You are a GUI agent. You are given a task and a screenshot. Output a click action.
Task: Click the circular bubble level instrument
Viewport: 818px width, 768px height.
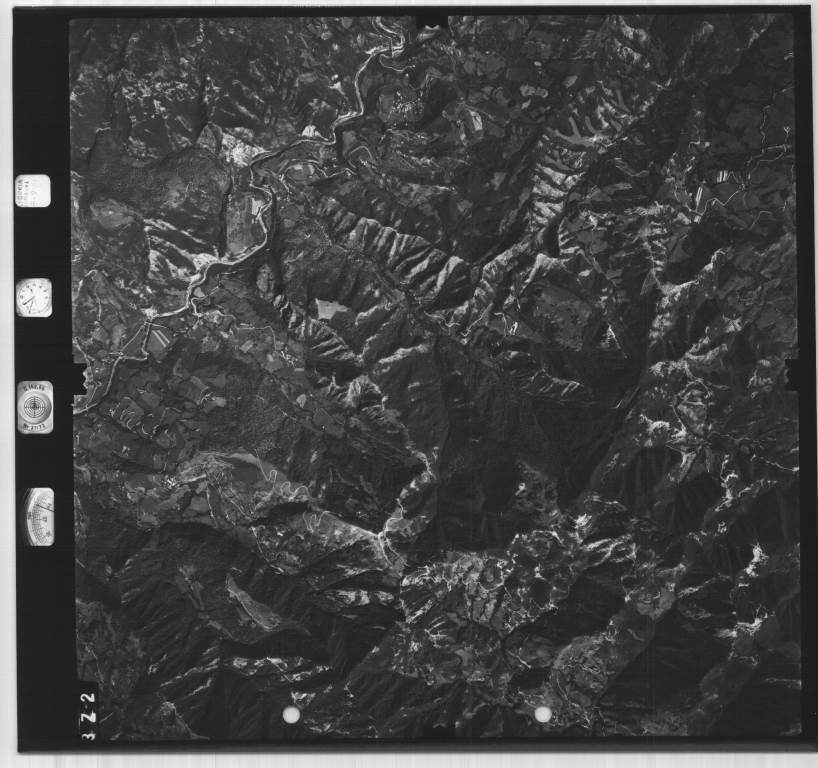point(35,407)
